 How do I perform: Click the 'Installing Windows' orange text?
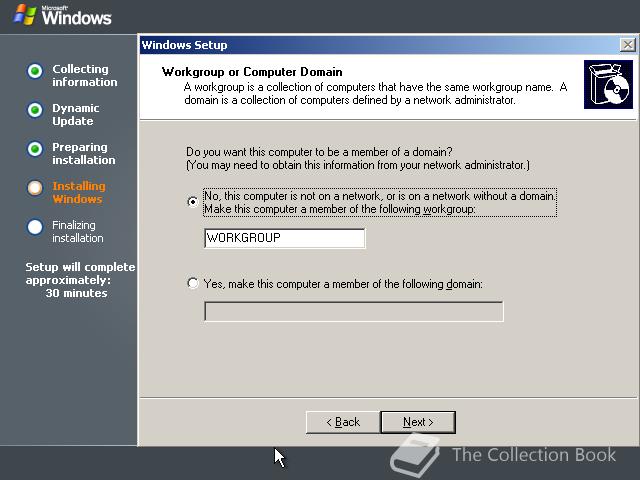(x=79, y=193)
